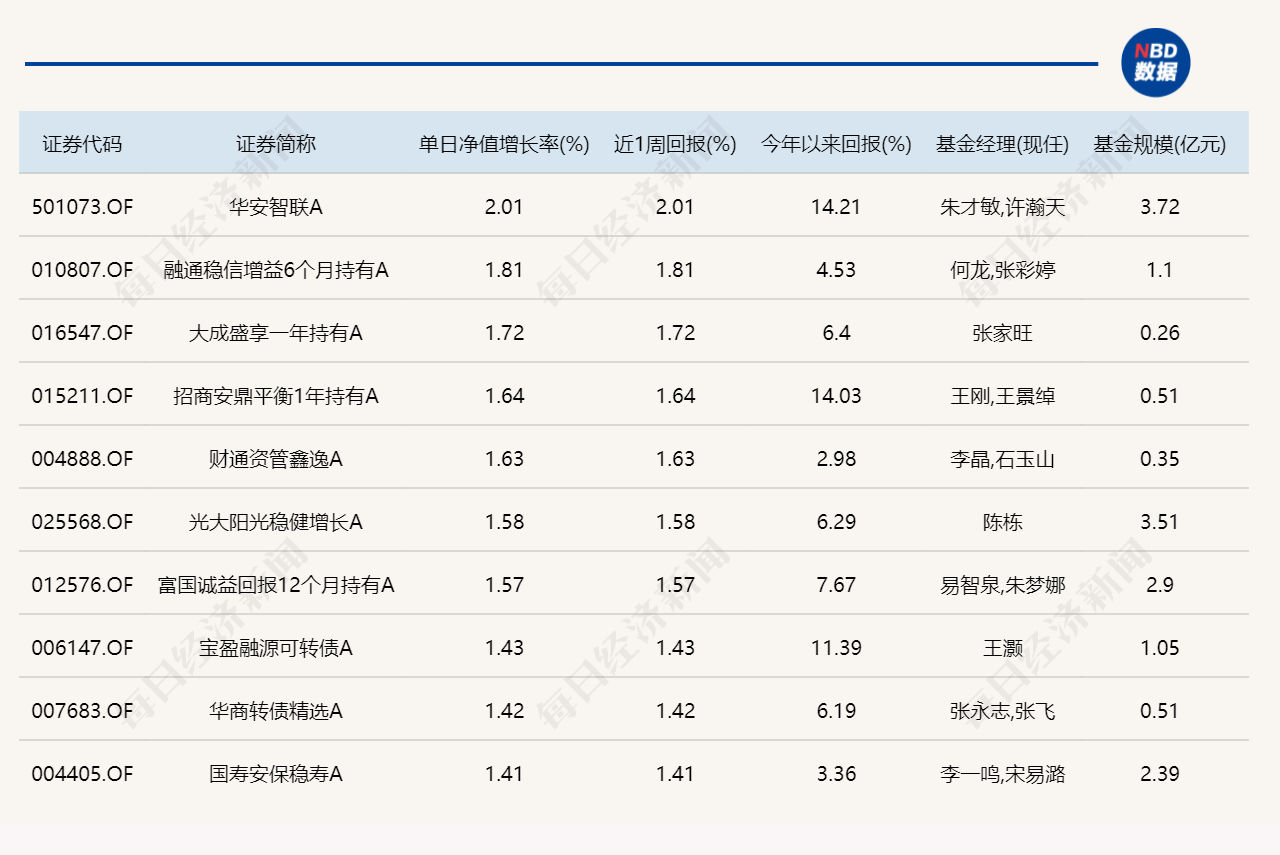Click the NBD数据 logo icon
This screenshot has height=855, width=1280.
[x=1155, y=63]
